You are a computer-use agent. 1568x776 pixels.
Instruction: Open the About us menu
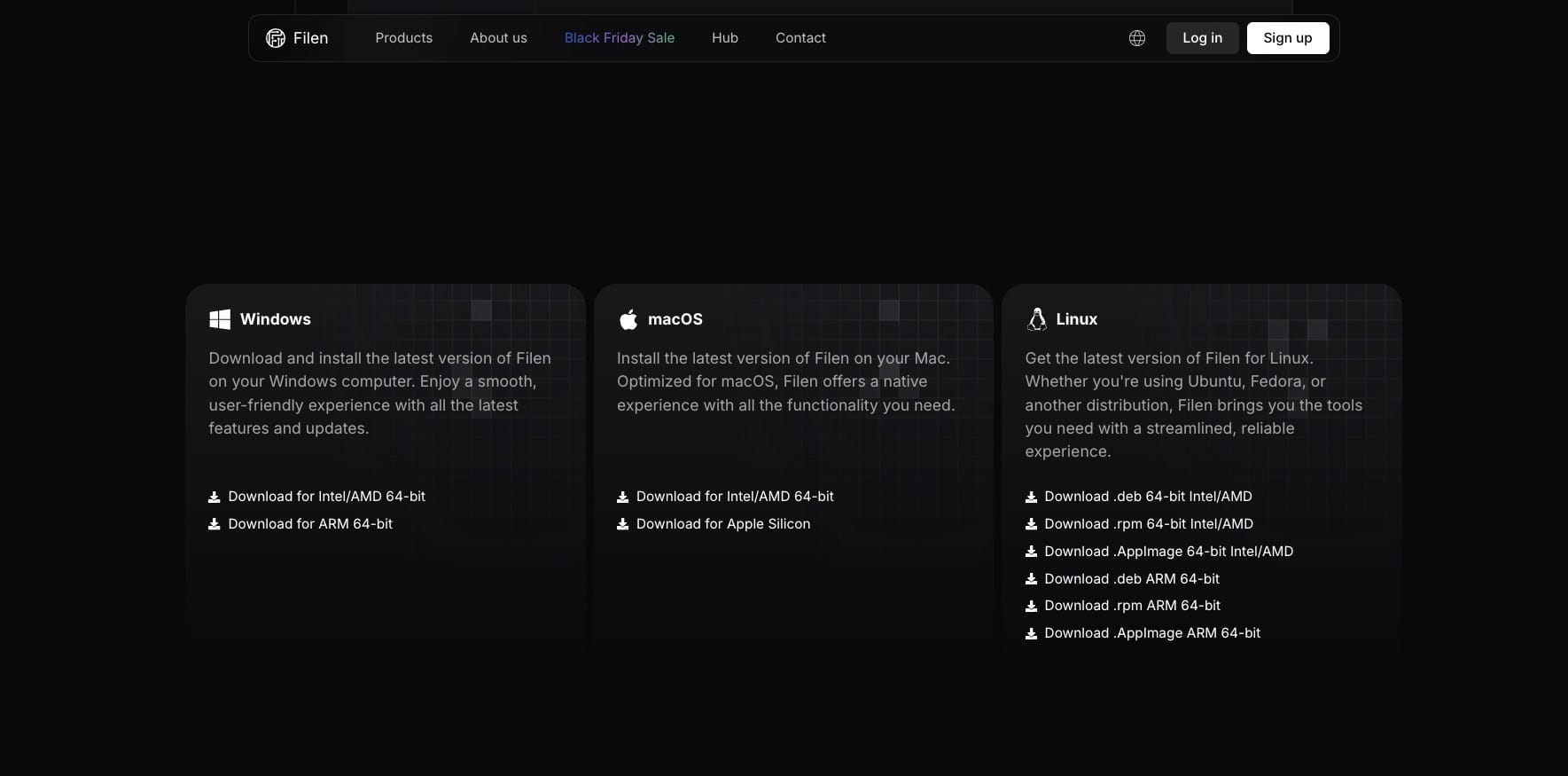point(498,38)
